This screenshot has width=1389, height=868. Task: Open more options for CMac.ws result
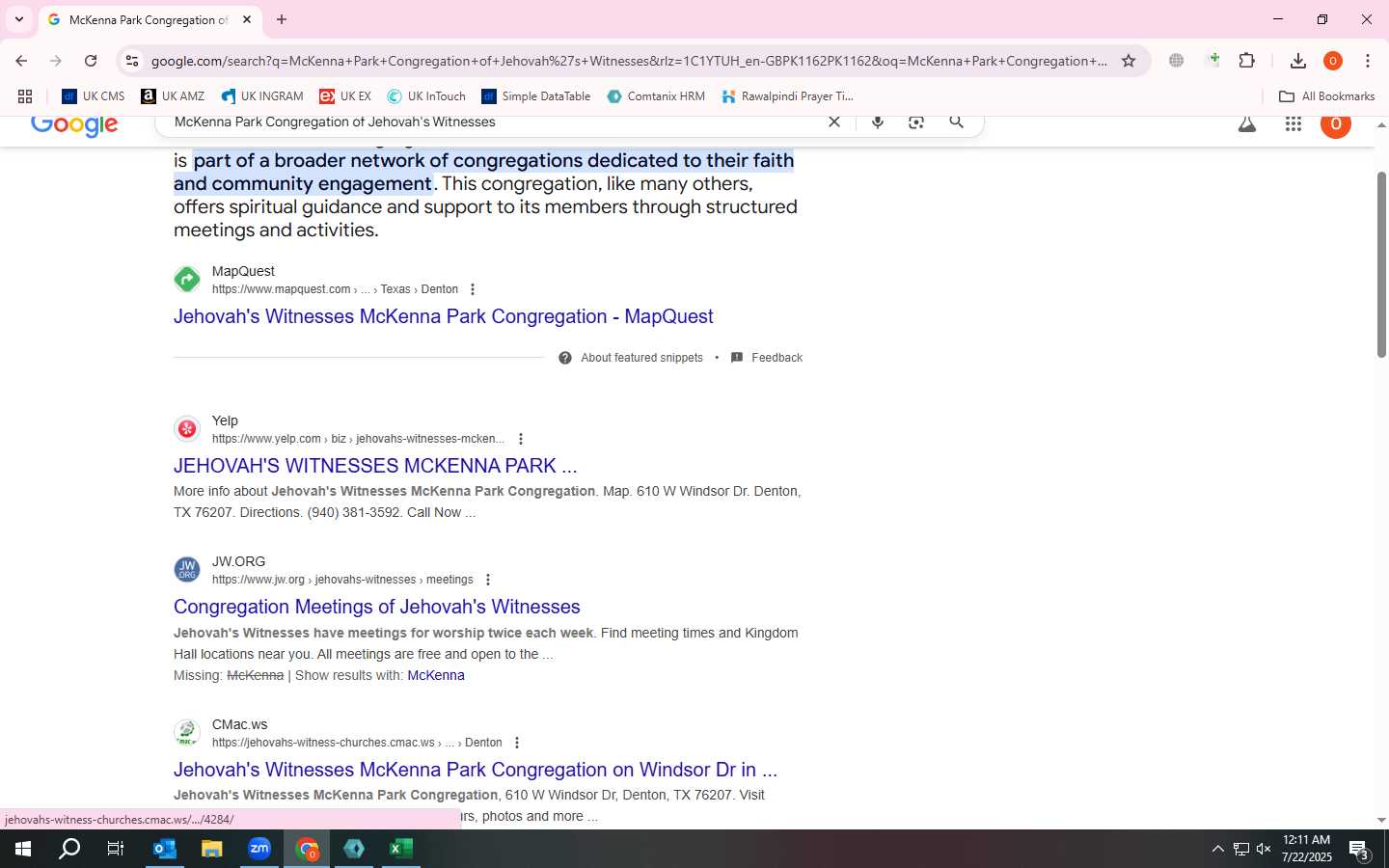[517, 743]
